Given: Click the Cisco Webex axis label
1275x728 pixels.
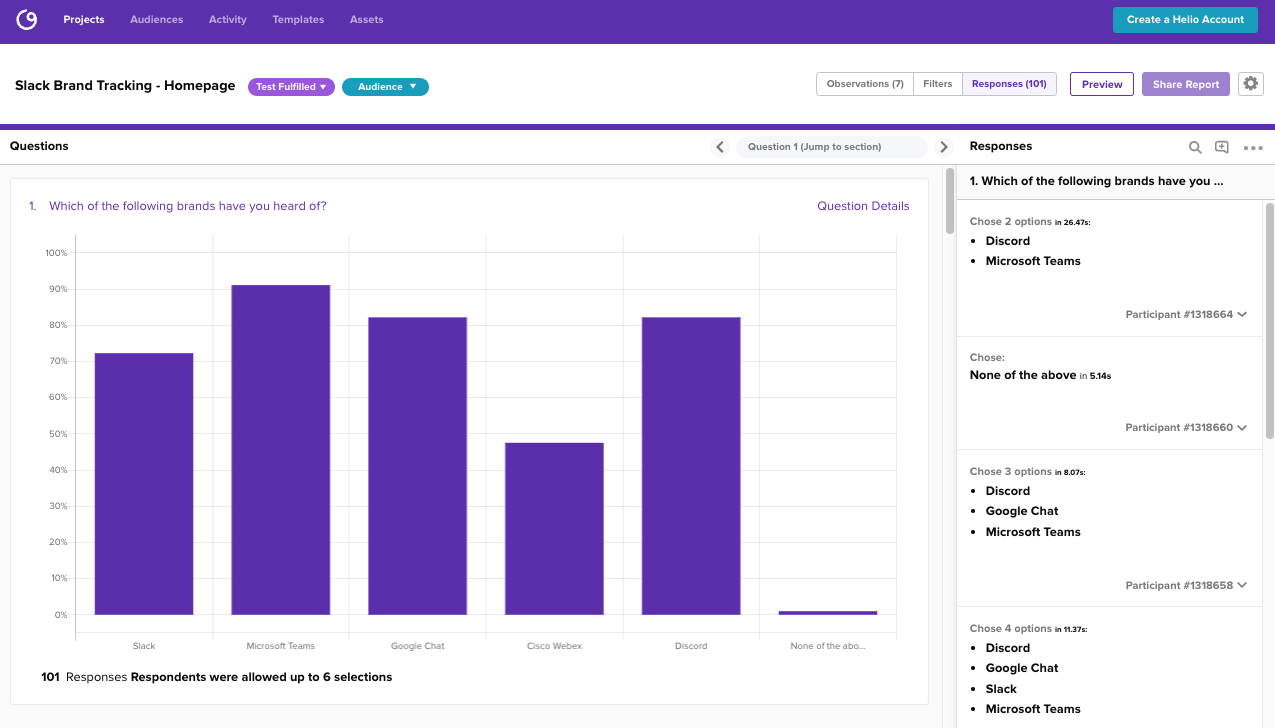Looking at the screenshot, I should point(554,646).
